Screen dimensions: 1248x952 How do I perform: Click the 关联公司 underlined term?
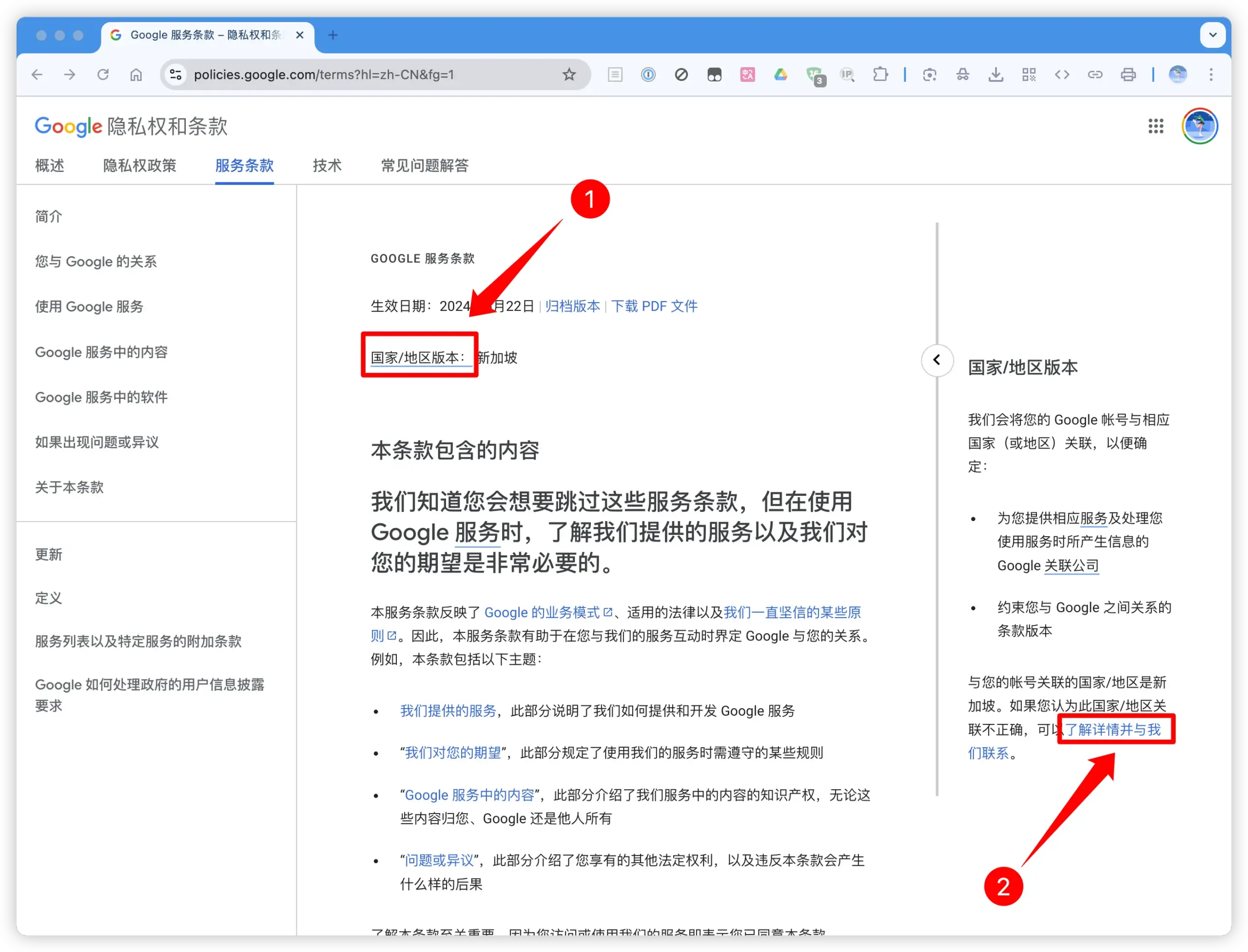click(x=1071, y=565)
